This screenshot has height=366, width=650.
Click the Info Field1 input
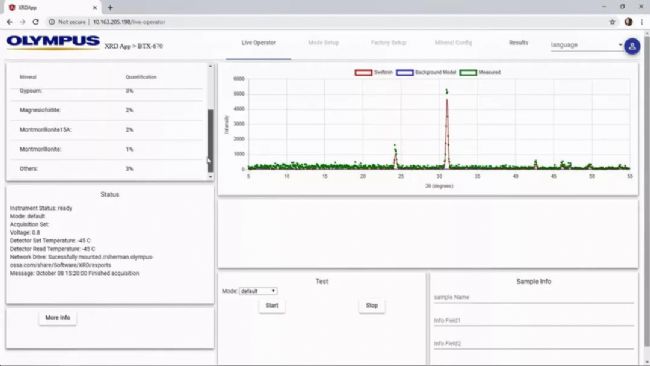[534, 320]
